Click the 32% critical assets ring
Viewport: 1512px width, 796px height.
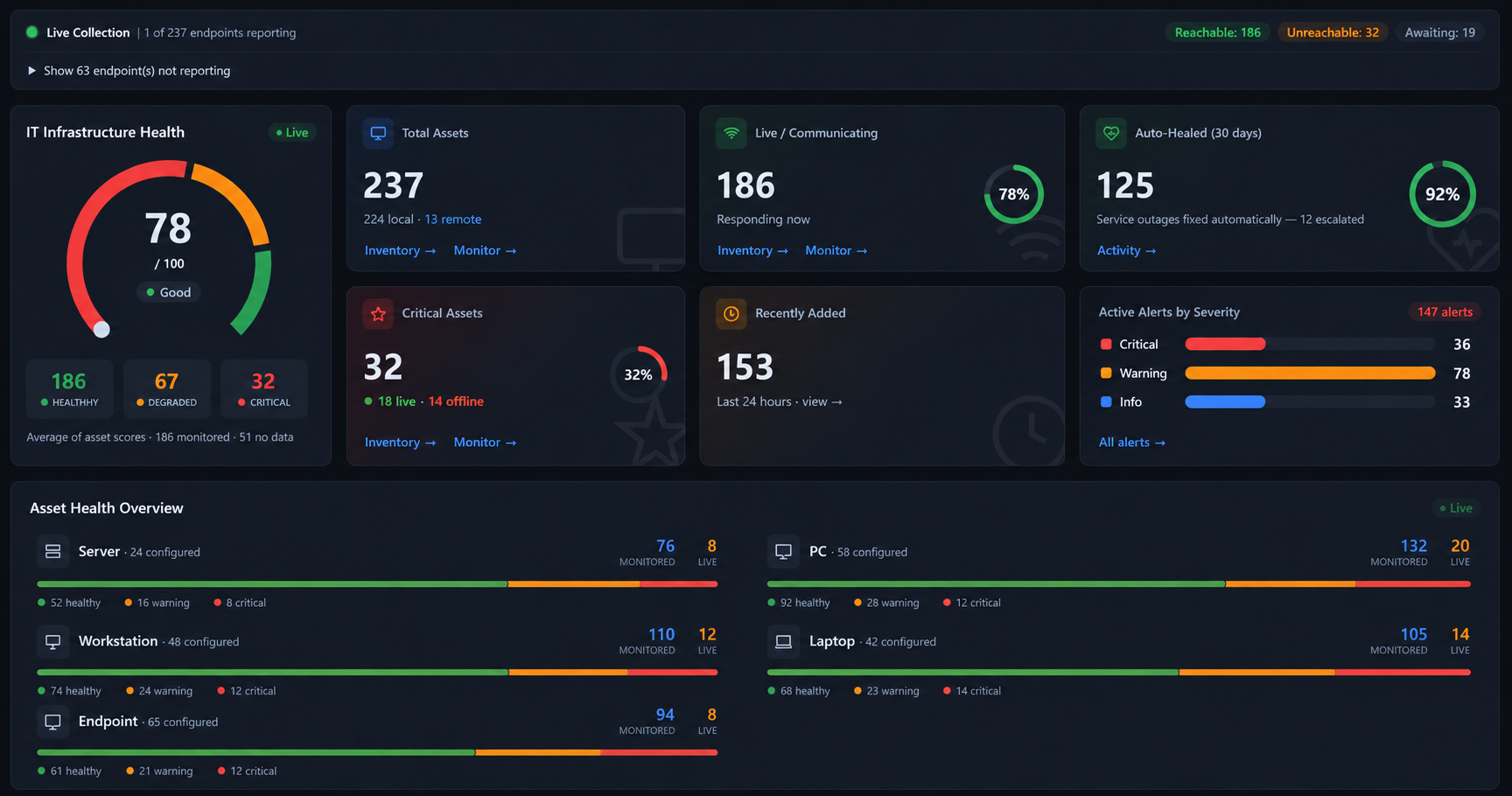pos(638,374)
